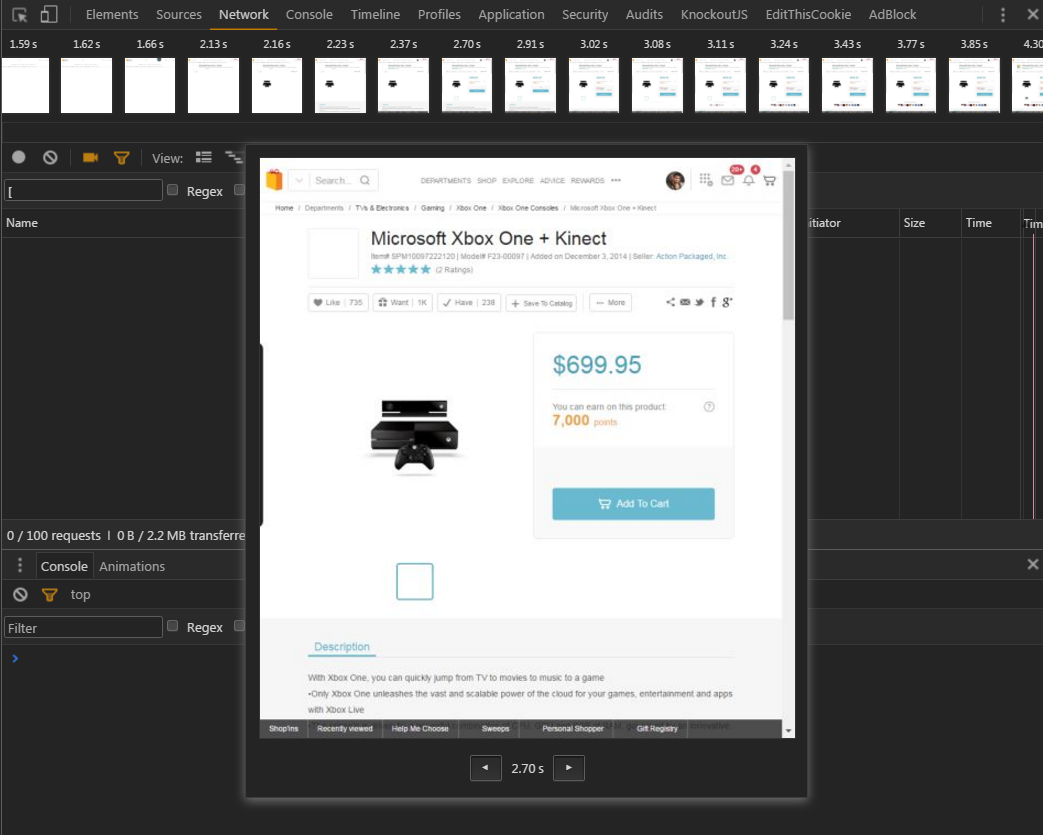Click the Save To Catalog button
The width and height of the screenshot is (1043, 835).
541,303
